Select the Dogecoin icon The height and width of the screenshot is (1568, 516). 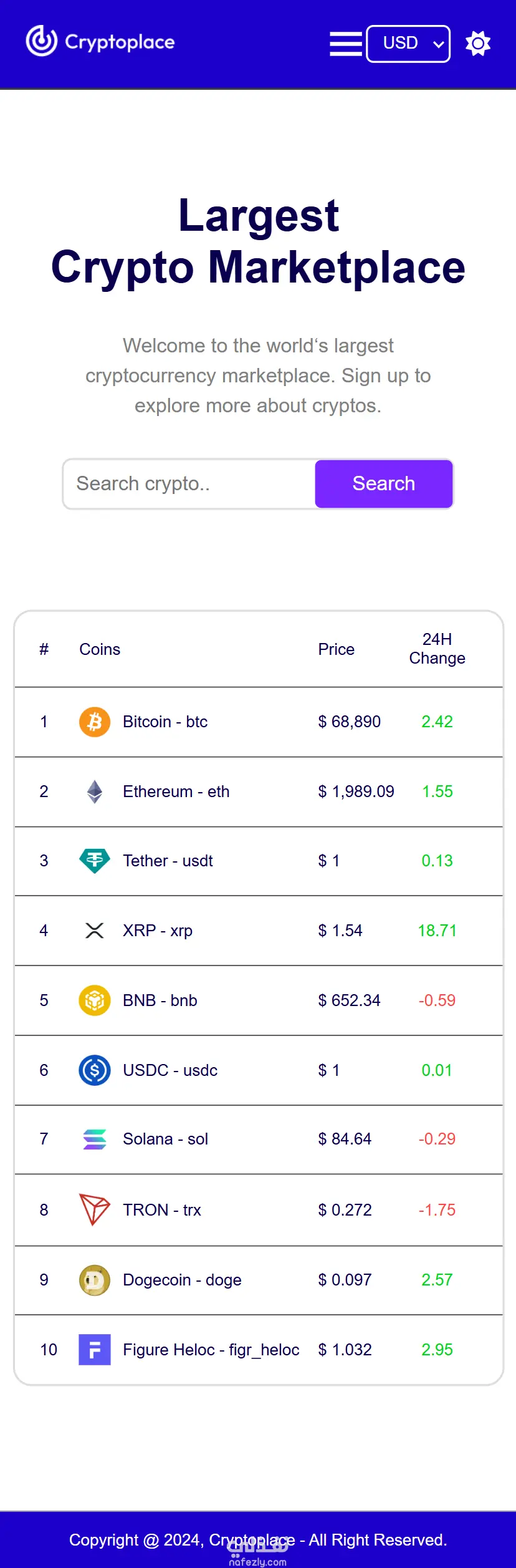(x=95, y=1280)
